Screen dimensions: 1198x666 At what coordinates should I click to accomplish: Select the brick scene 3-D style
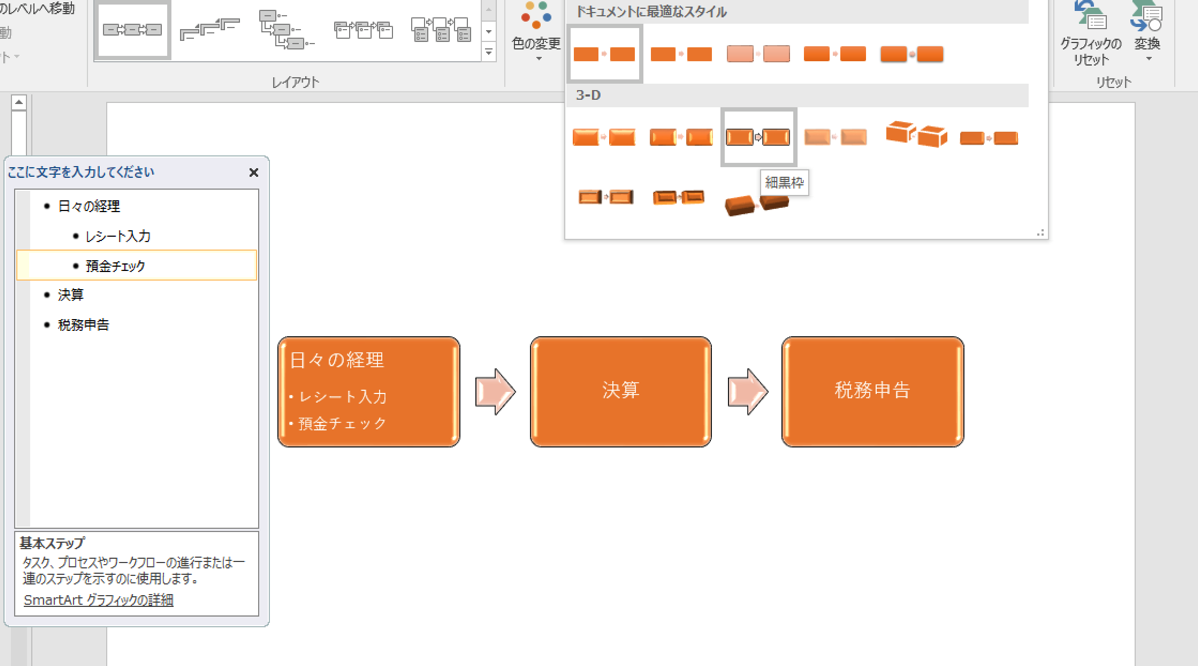click(915, 135)
